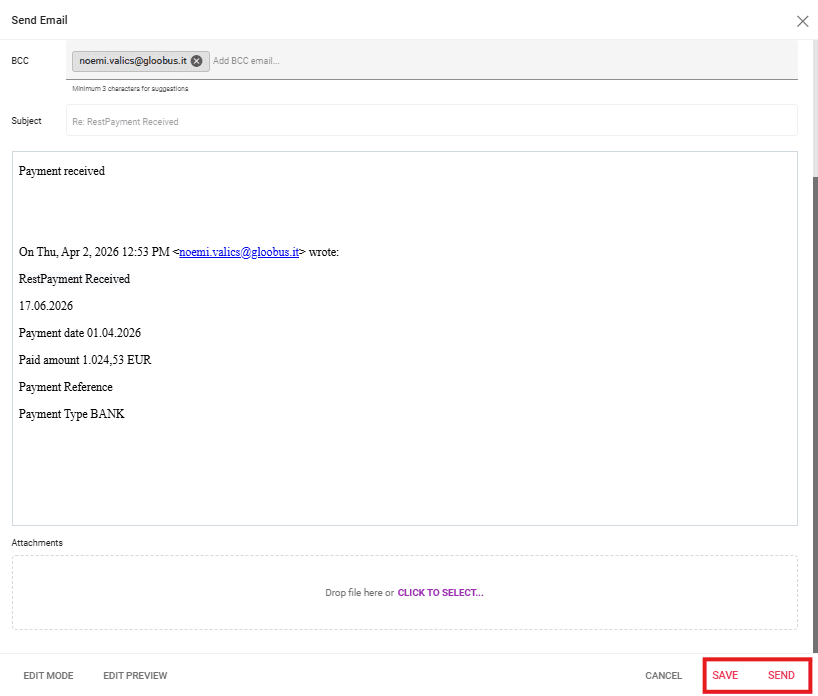The height and width of the screenshot is (696, 818).
Task: Close the Send Email dialog
Action: (x=802, y=20)
